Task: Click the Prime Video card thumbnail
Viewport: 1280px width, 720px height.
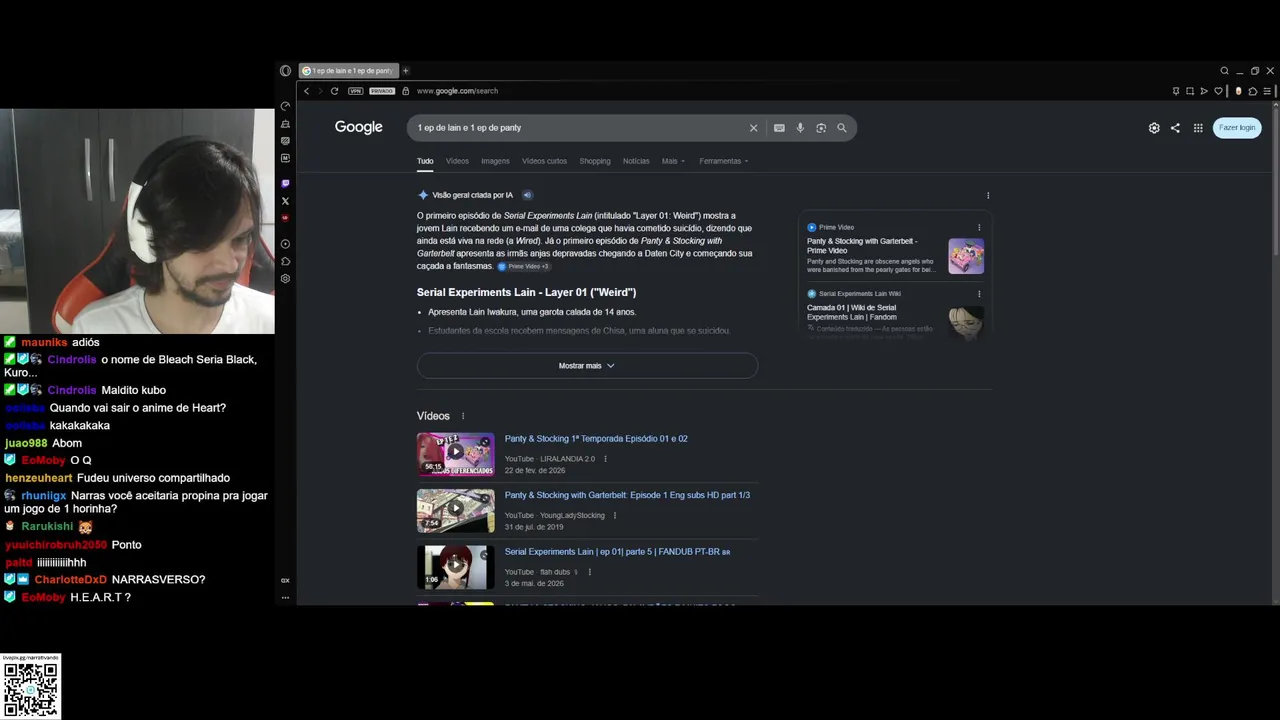Action: [966, 256]
